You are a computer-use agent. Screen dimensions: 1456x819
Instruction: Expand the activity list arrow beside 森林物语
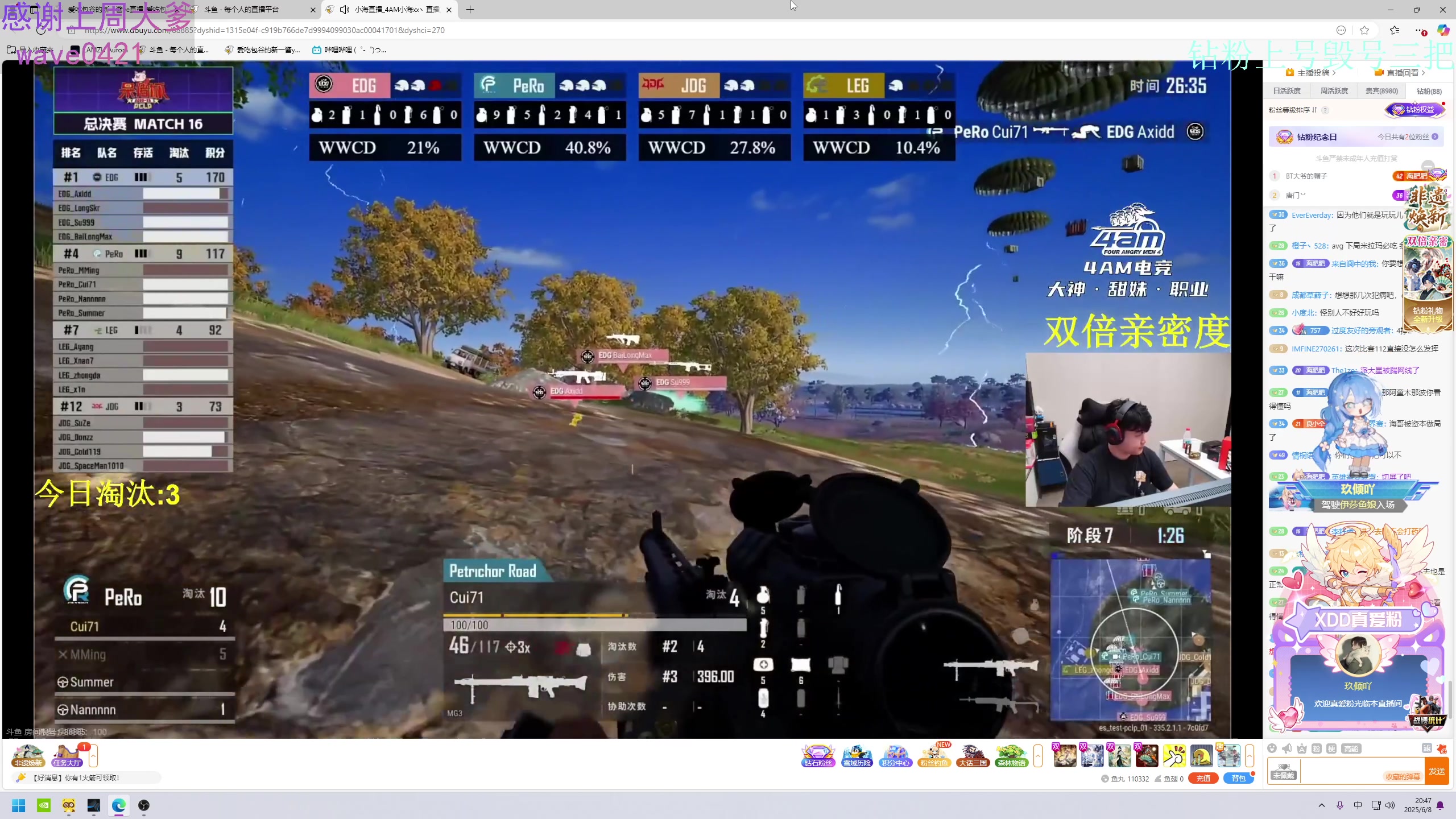pos(1039,756)
